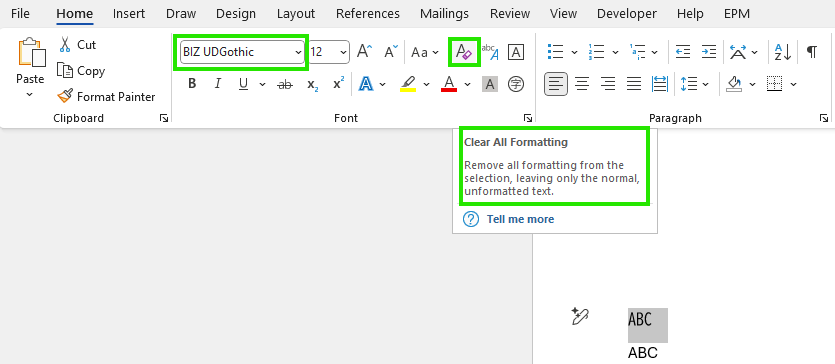835x364 pixels.
Task: Open font color dropdown arrow
Action: coord(468,84)
